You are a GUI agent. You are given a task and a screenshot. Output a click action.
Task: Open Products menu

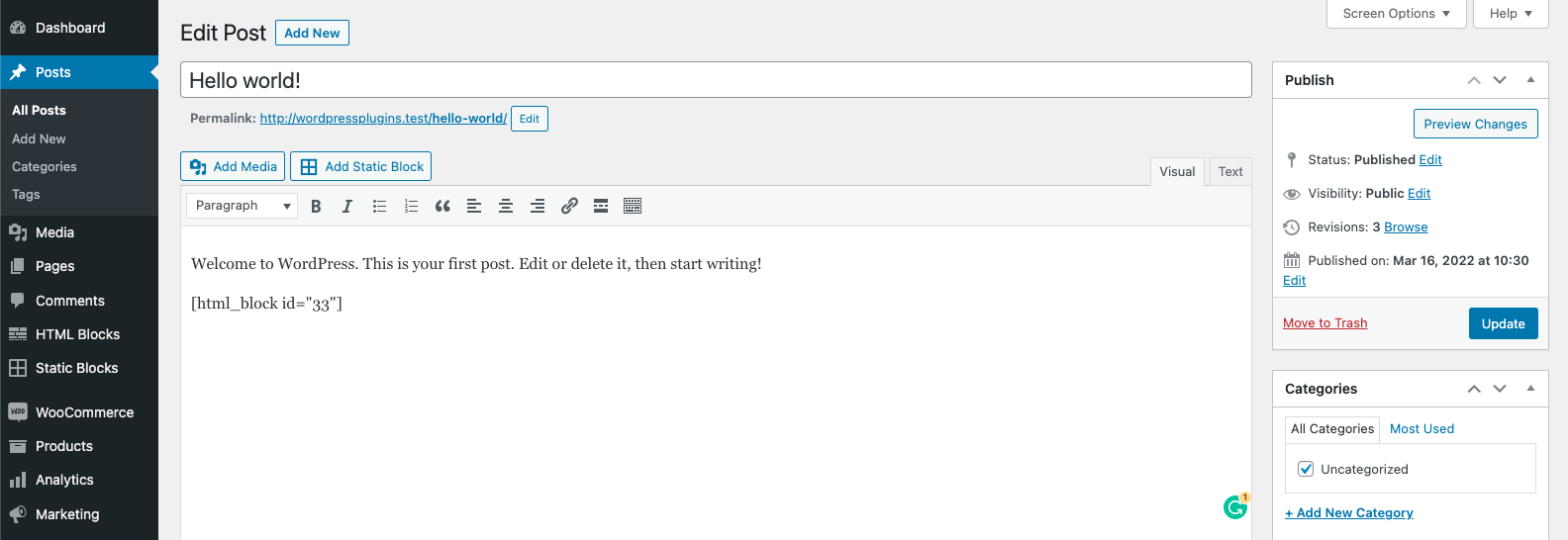[79, 446]
